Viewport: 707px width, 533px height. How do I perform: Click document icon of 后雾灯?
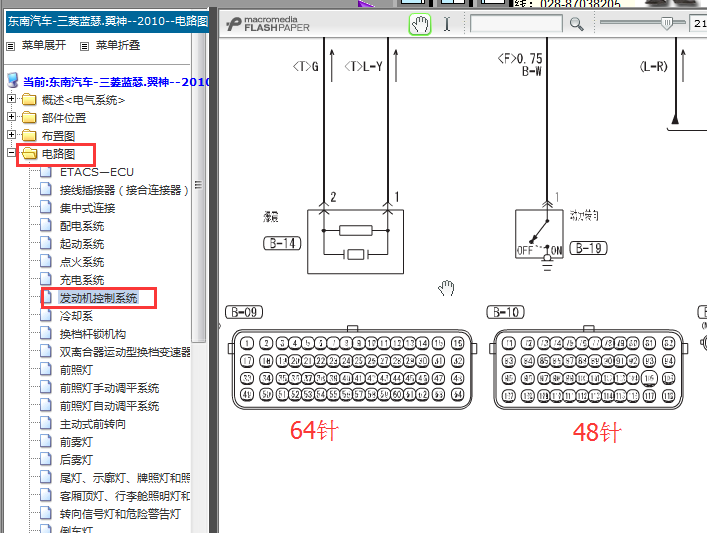[x=46, y=459]
